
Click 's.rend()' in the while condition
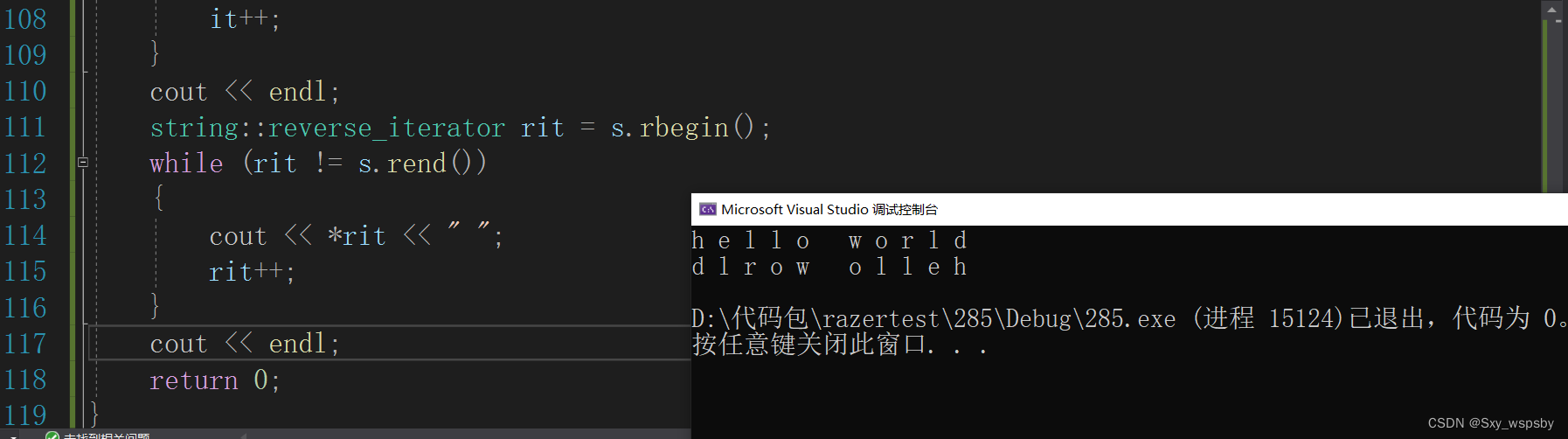[415, 163]
